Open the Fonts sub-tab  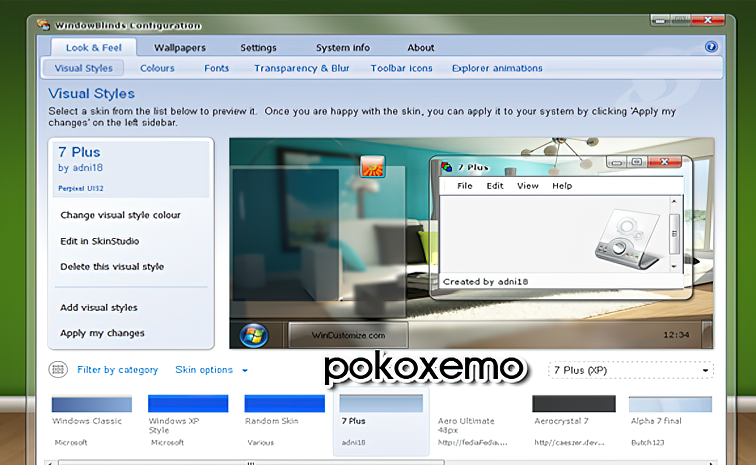pos(216,68)
